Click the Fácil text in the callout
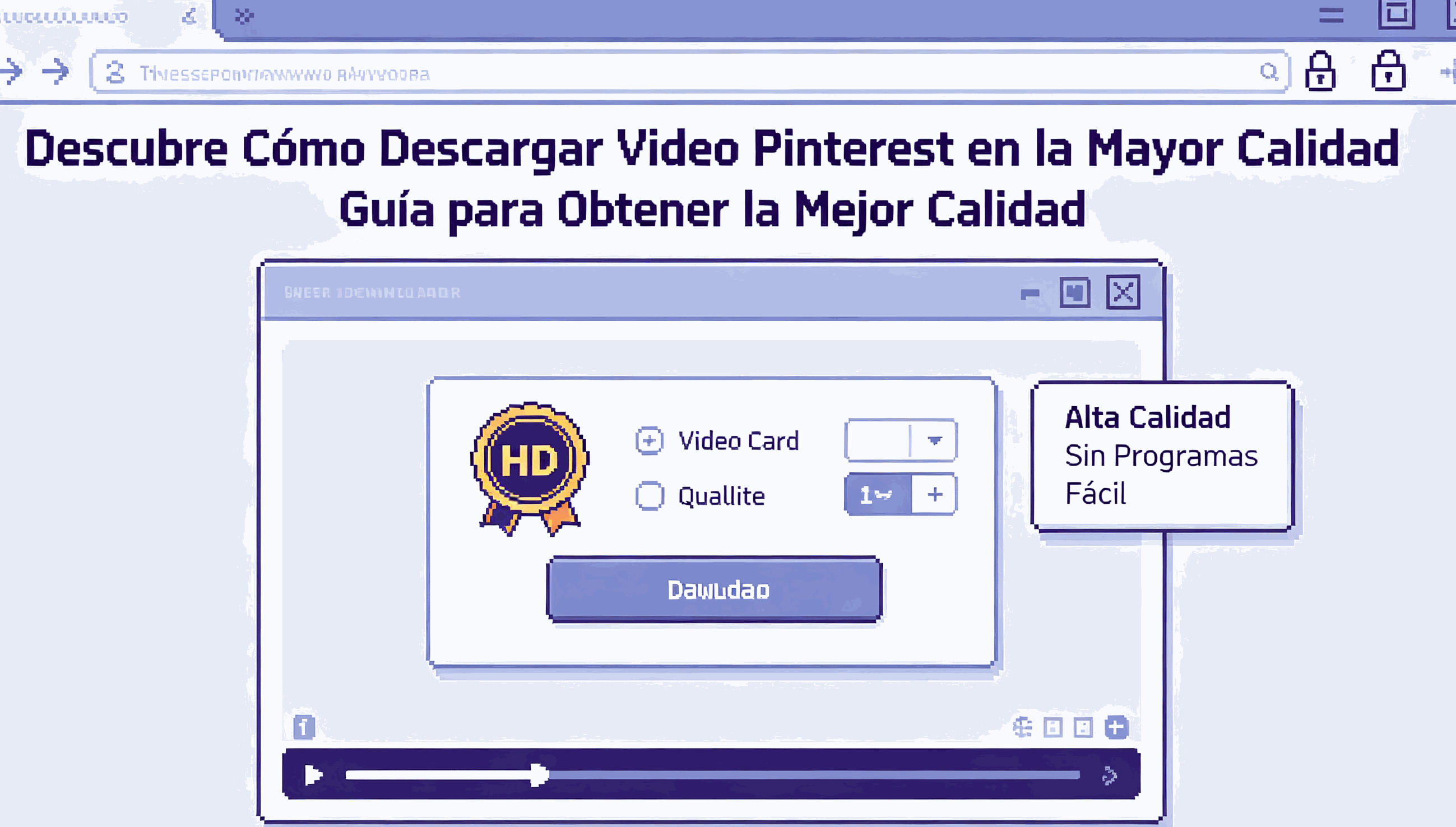Screen dimensions: 1456x827 coord(1095,493)
